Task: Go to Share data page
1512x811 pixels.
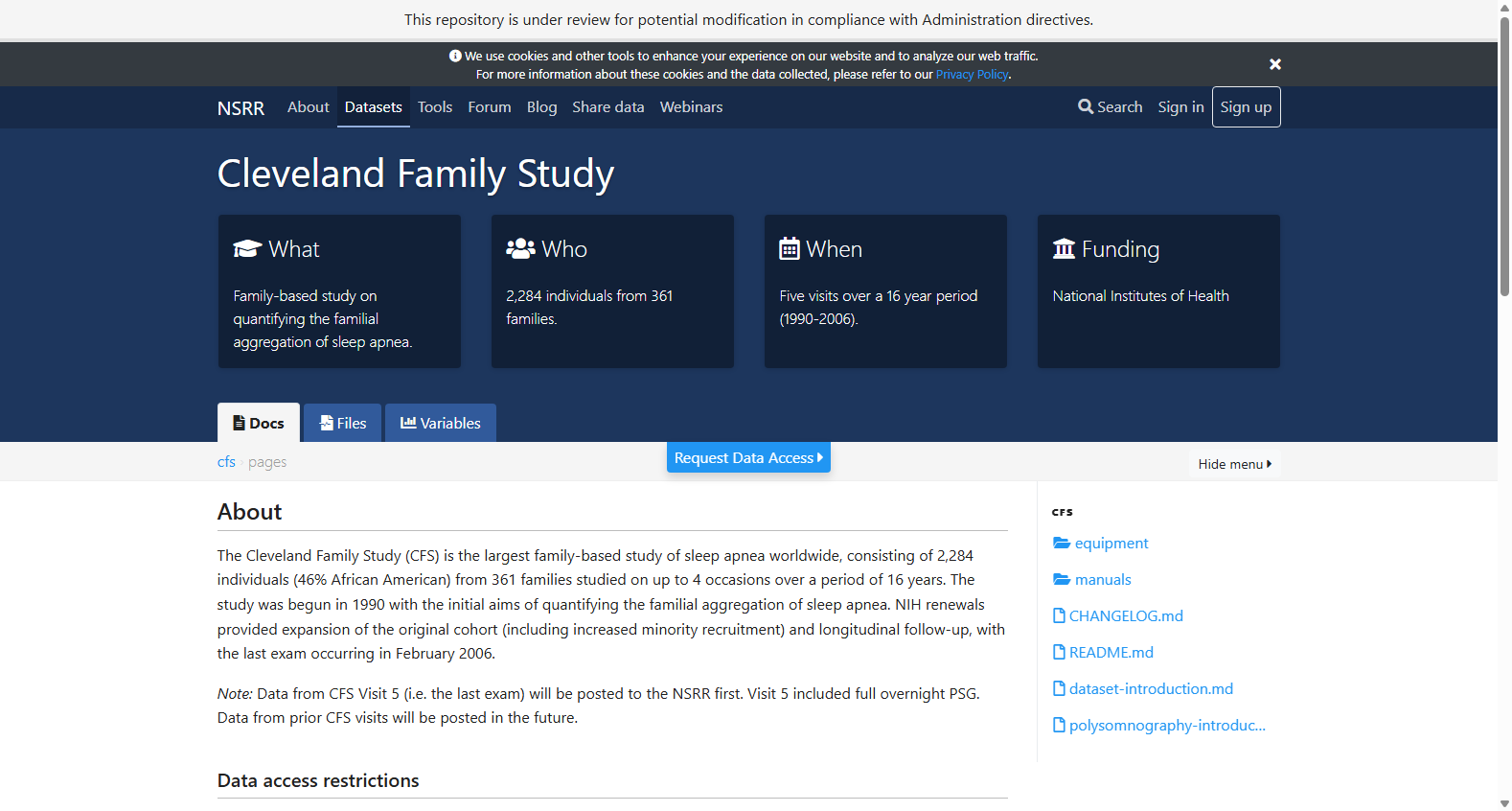Action: [x=608, y=107]
